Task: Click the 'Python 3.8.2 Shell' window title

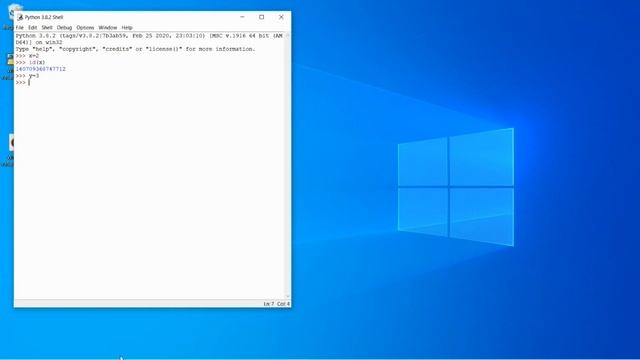Action: tap(44, 17)
